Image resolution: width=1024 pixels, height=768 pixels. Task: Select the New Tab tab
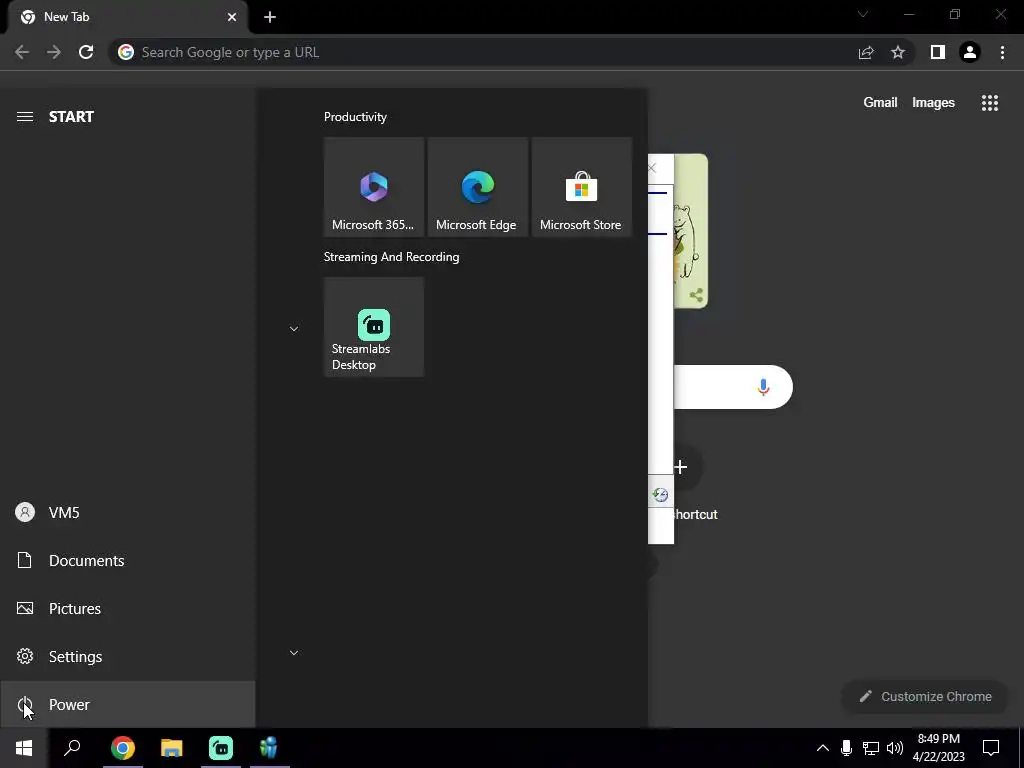pyautogui.click(x=127, y=17)
